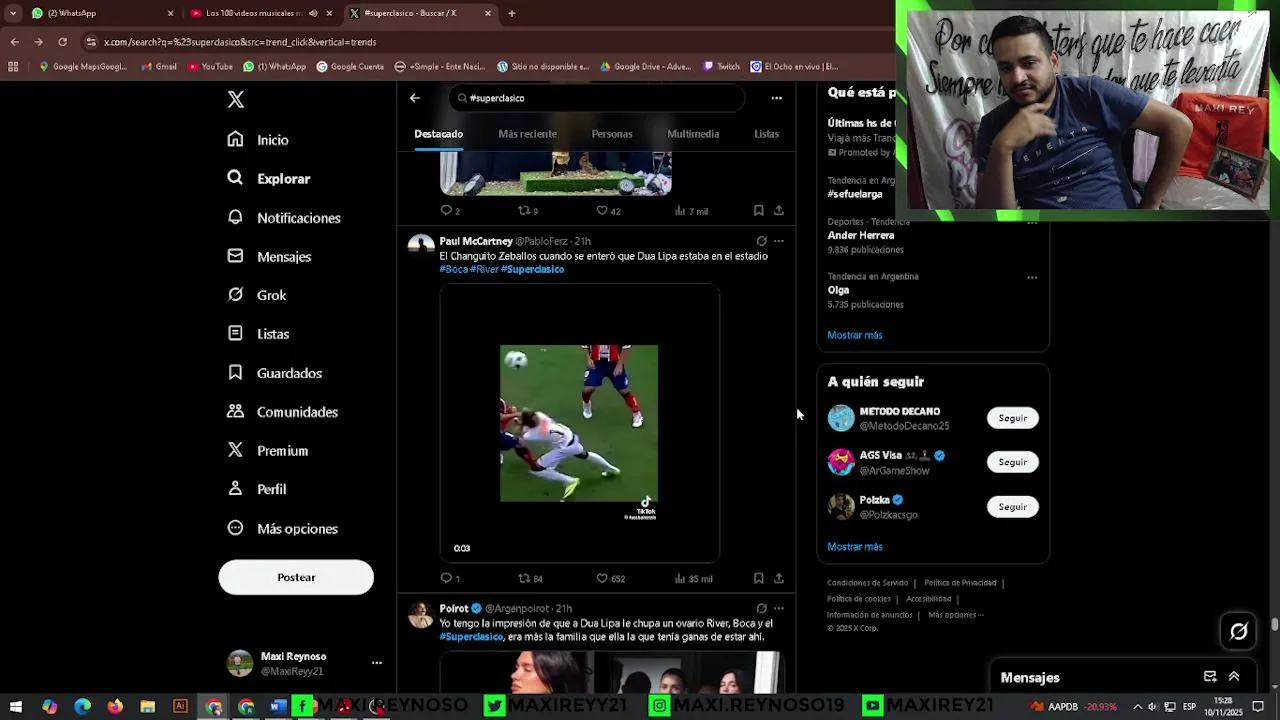Open options for Ander Herrera trend

1032,222
